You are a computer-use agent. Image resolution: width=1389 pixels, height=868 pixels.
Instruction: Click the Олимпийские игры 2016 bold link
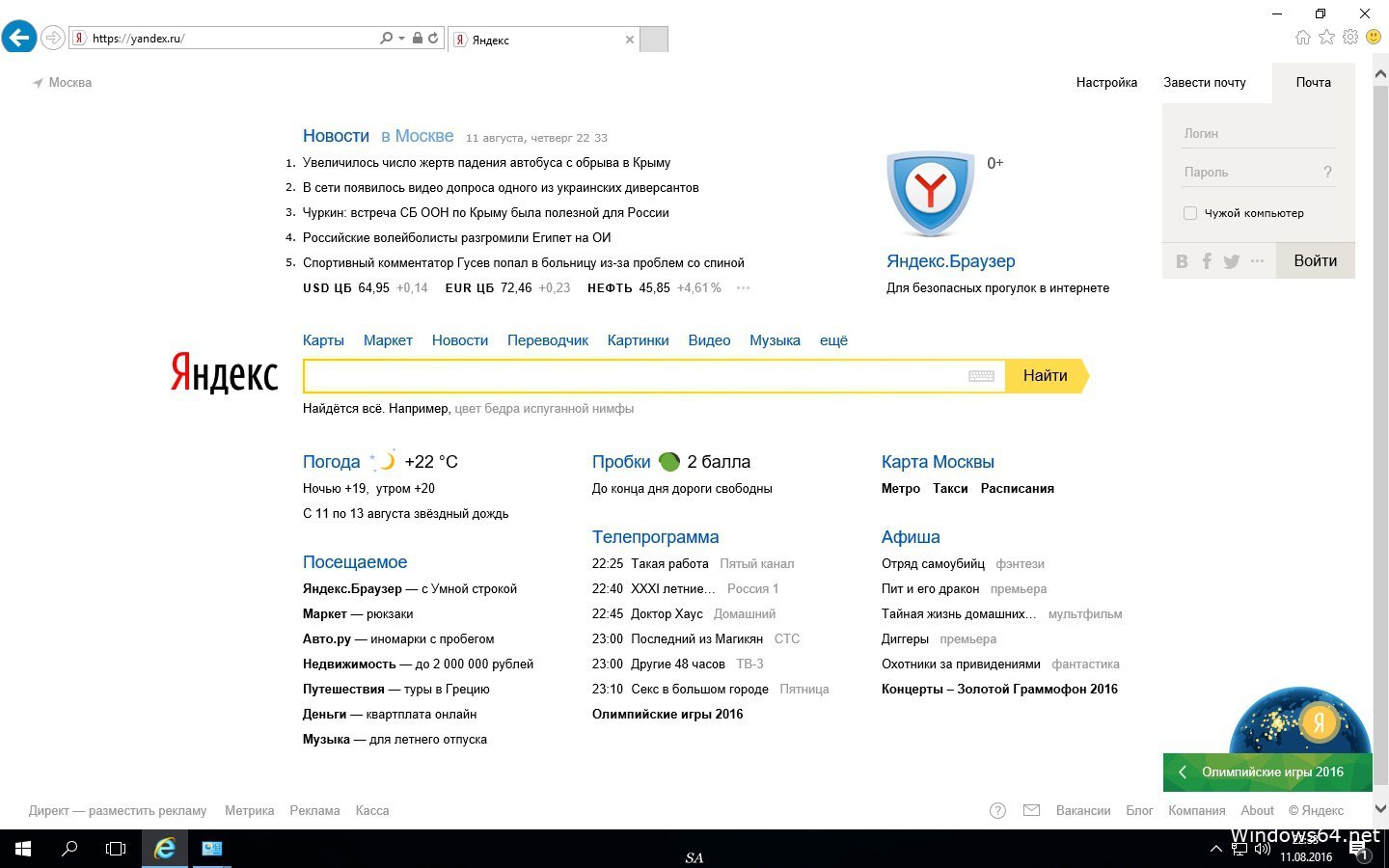click(667, 715)
